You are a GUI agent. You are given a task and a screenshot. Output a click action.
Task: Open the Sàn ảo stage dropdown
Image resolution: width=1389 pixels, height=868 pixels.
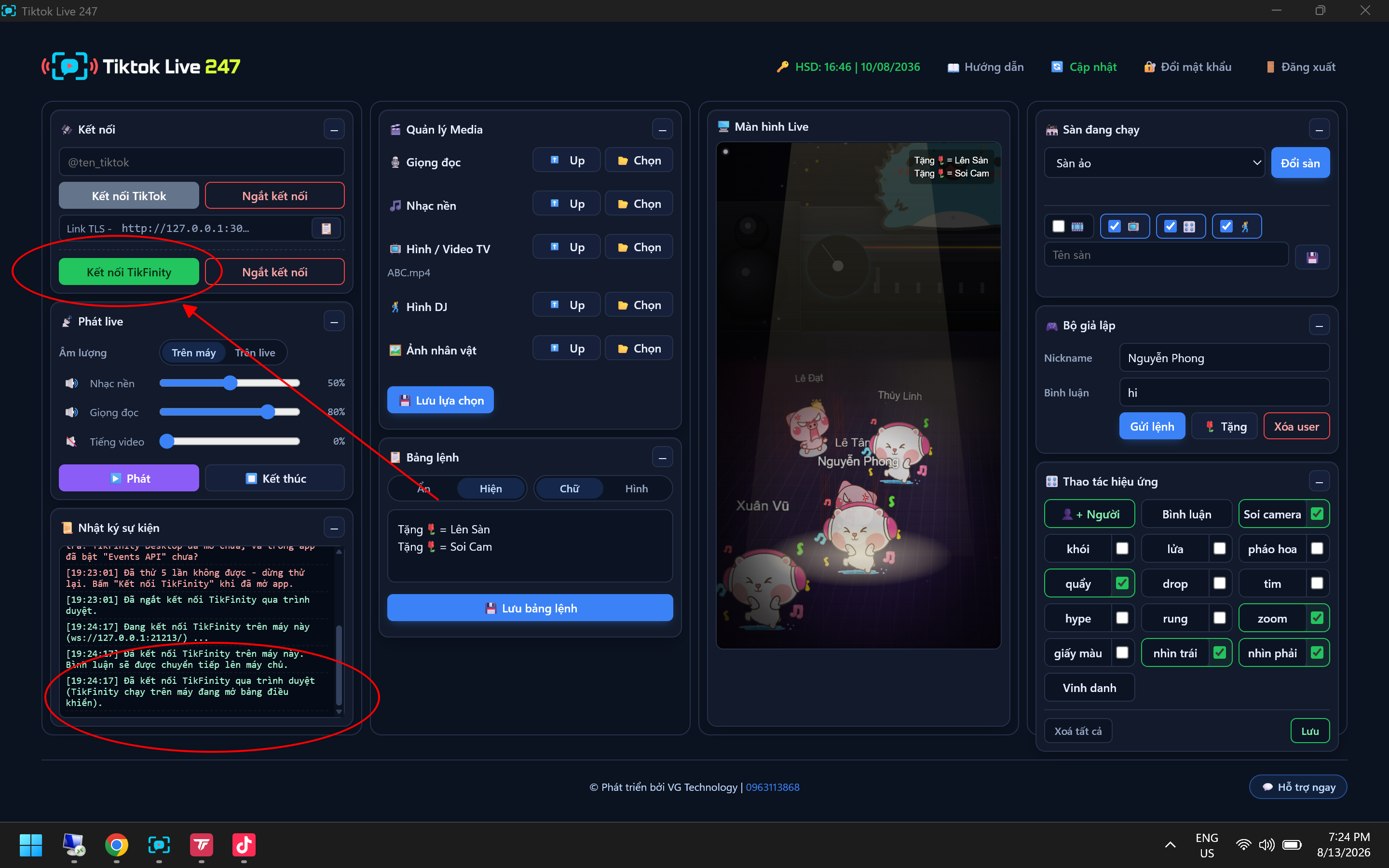pyautogui.click(x=1154, y=163)
